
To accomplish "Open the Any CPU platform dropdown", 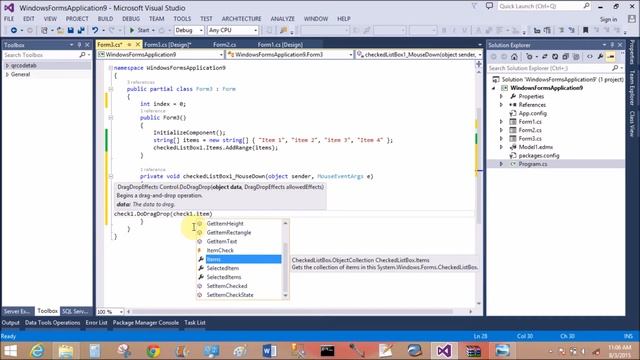I will 233,30.
